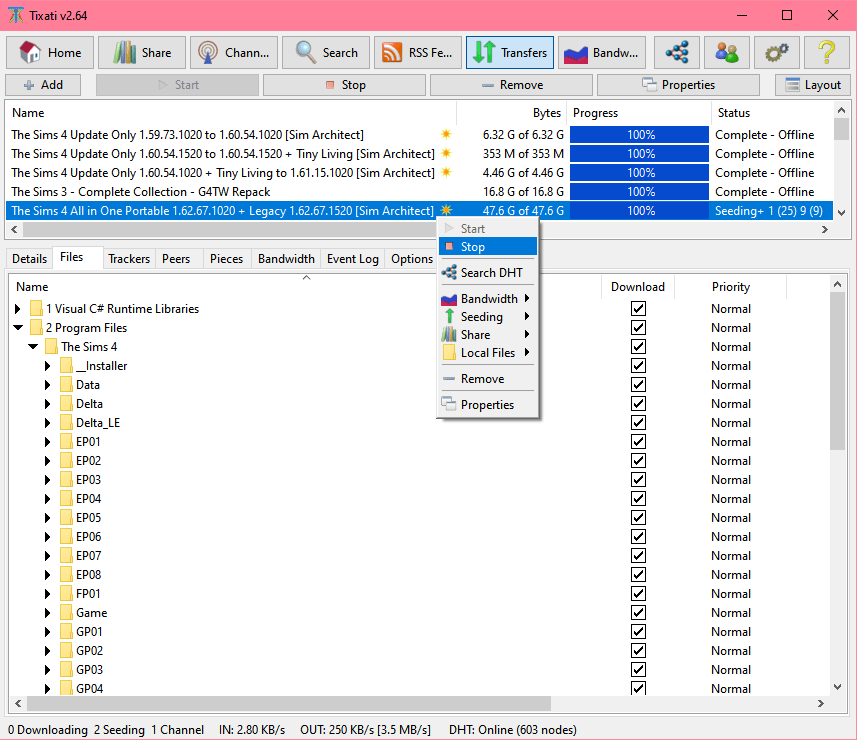Screen dimensions: 857x740
Task: Click the Add button
Action: [x=43, y=85]
